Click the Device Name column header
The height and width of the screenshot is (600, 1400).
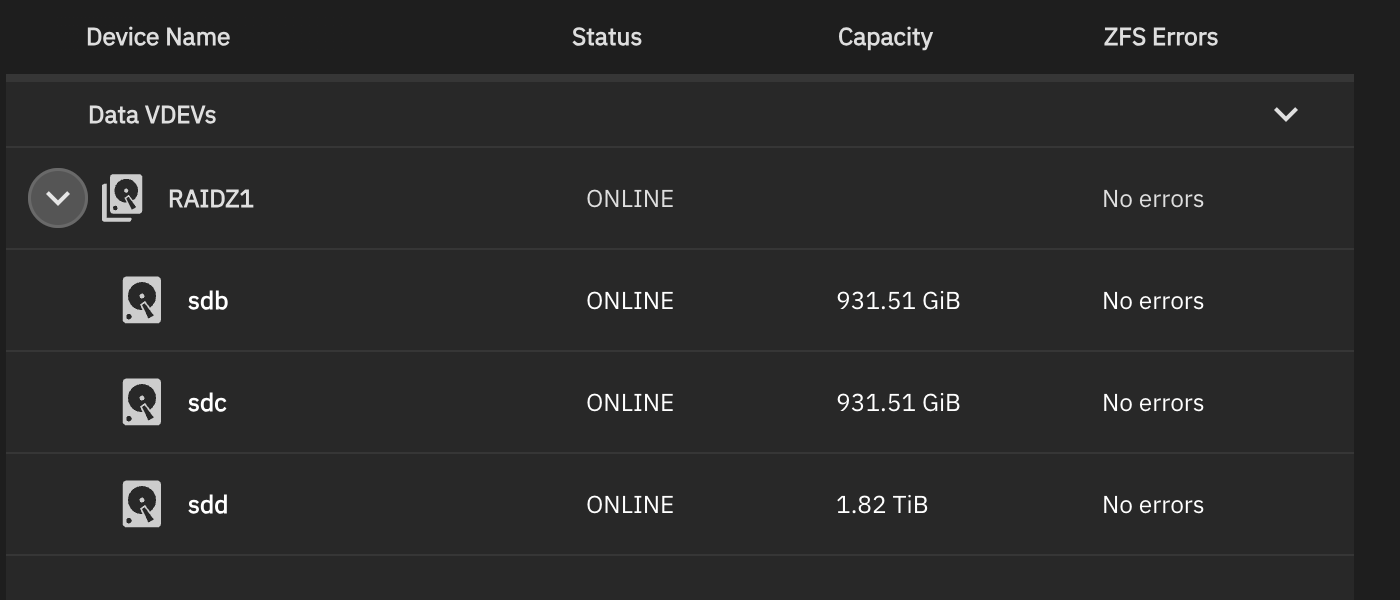tap(158, 37)
